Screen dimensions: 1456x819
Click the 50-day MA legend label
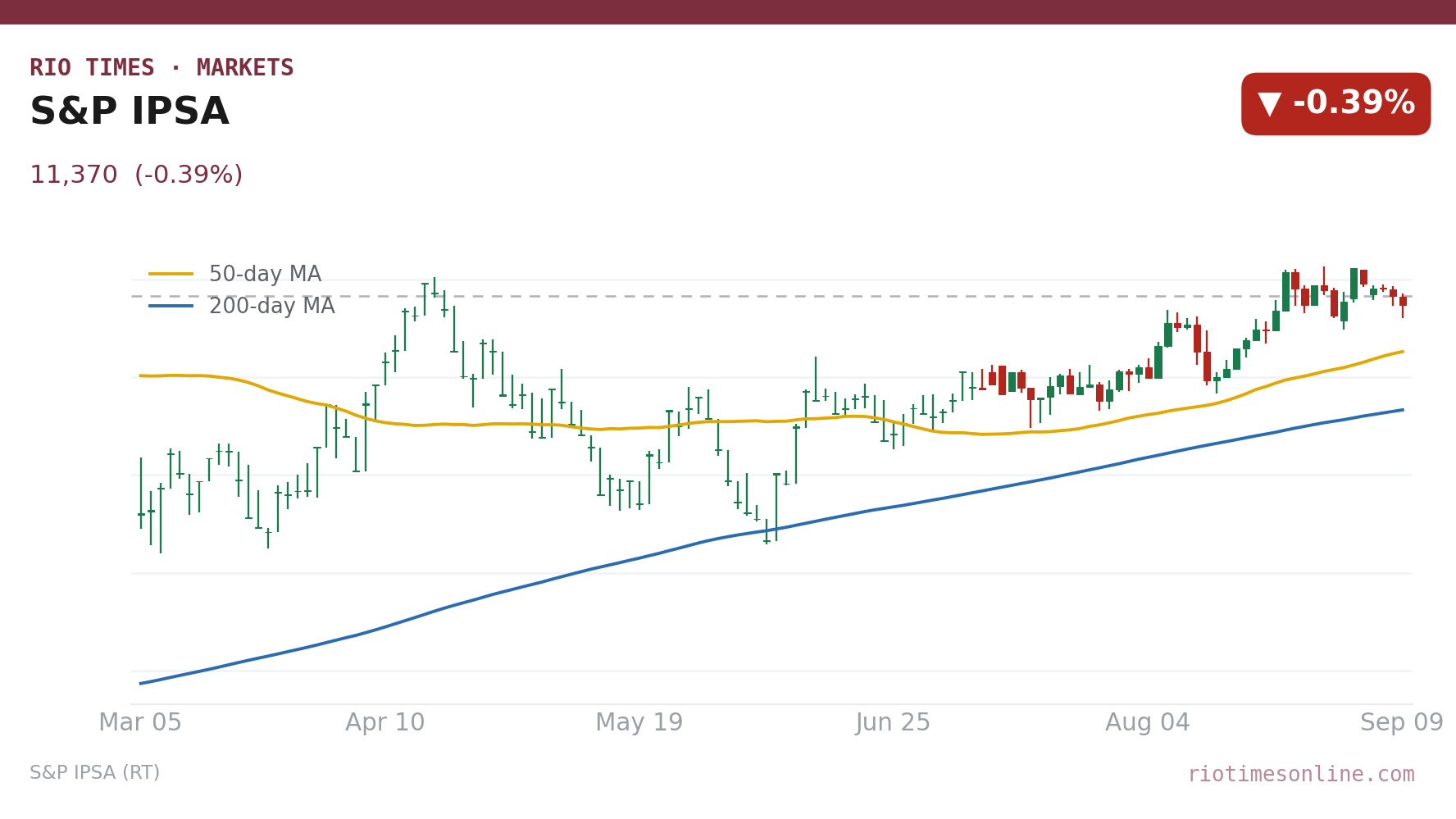click(265, 275)
